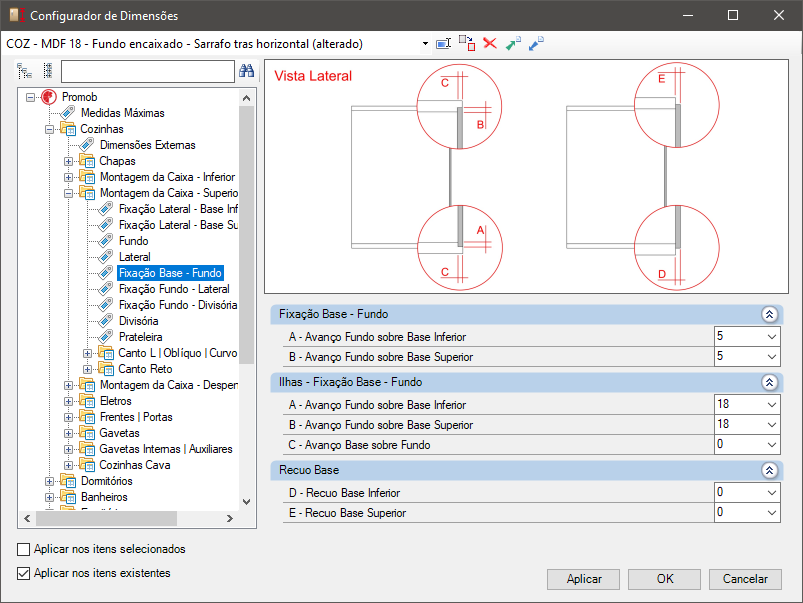The height and width of the screenshot is (603, 803).
Task: Click the Divisória tag icon
Action: pyautogui.click(x=105, y=321)
